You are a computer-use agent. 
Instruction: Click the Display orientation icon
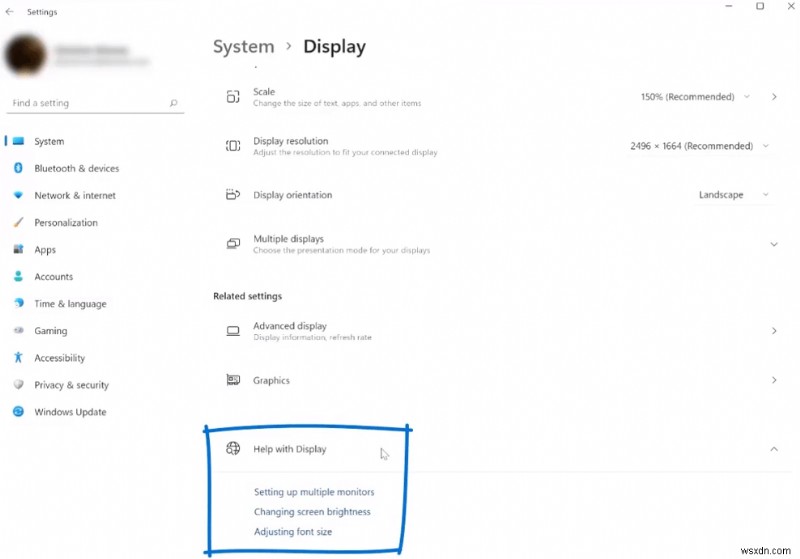pos(233,195)
